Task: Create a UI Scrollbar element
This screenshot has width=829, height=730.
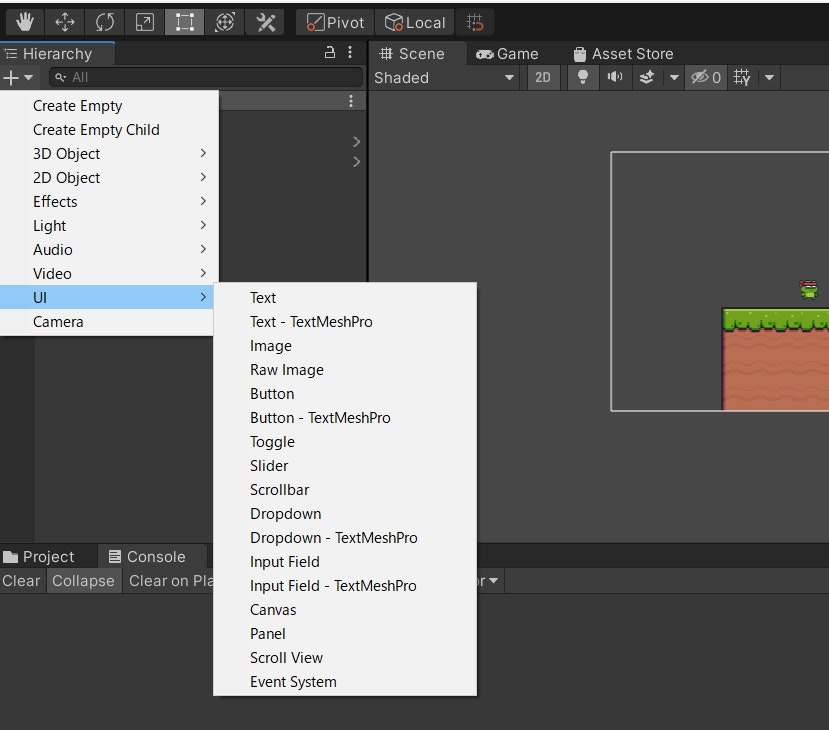Action: [345, 489]
